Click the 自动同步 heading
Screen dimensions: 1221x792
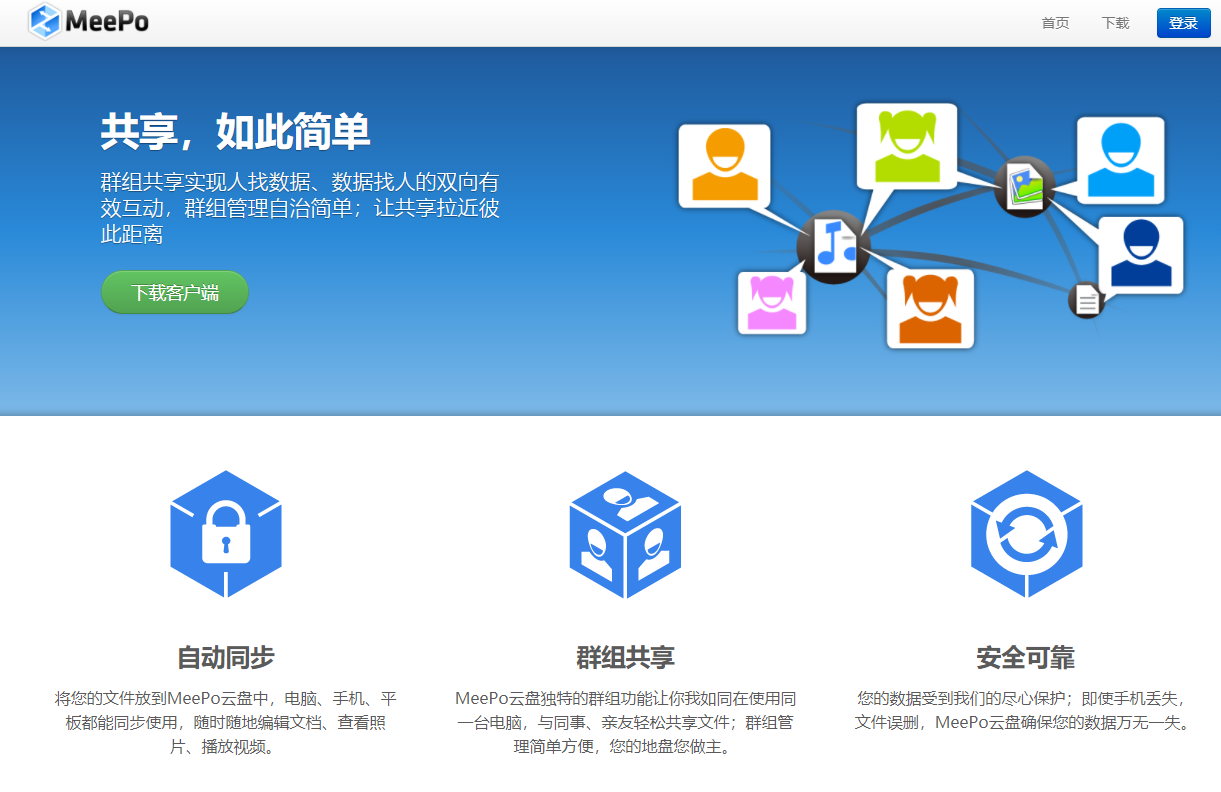point(226,658)
